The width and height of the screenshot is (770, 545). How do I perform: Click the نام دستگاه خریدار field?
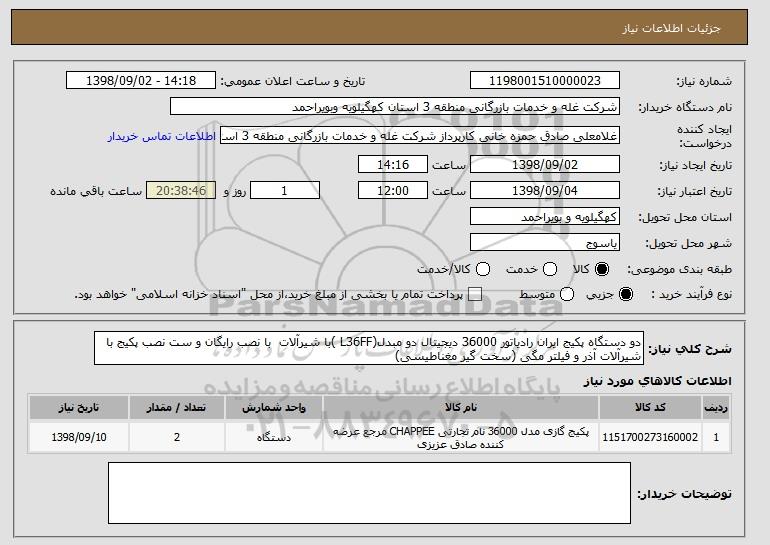pyautogui.click(x=394, y=106)
